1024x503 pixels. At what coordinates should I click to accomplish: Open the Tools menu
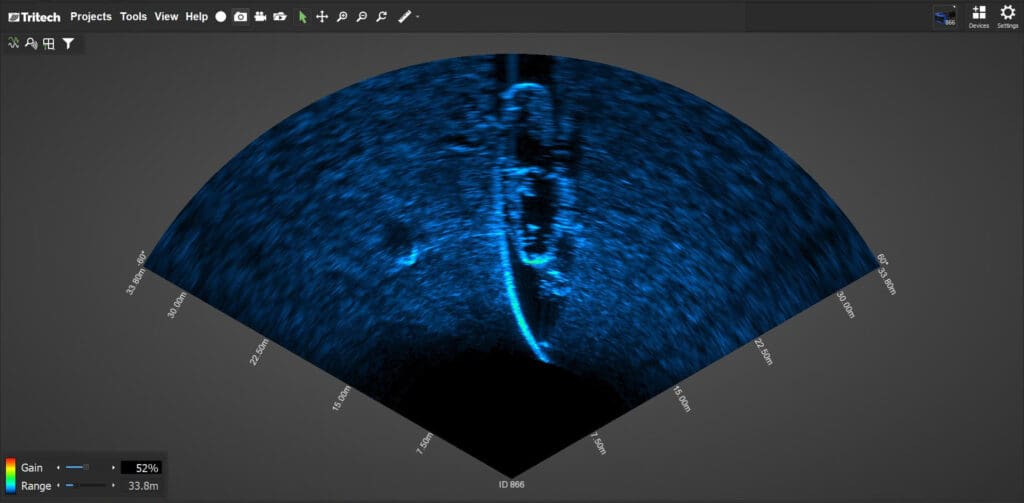point(133,17)
